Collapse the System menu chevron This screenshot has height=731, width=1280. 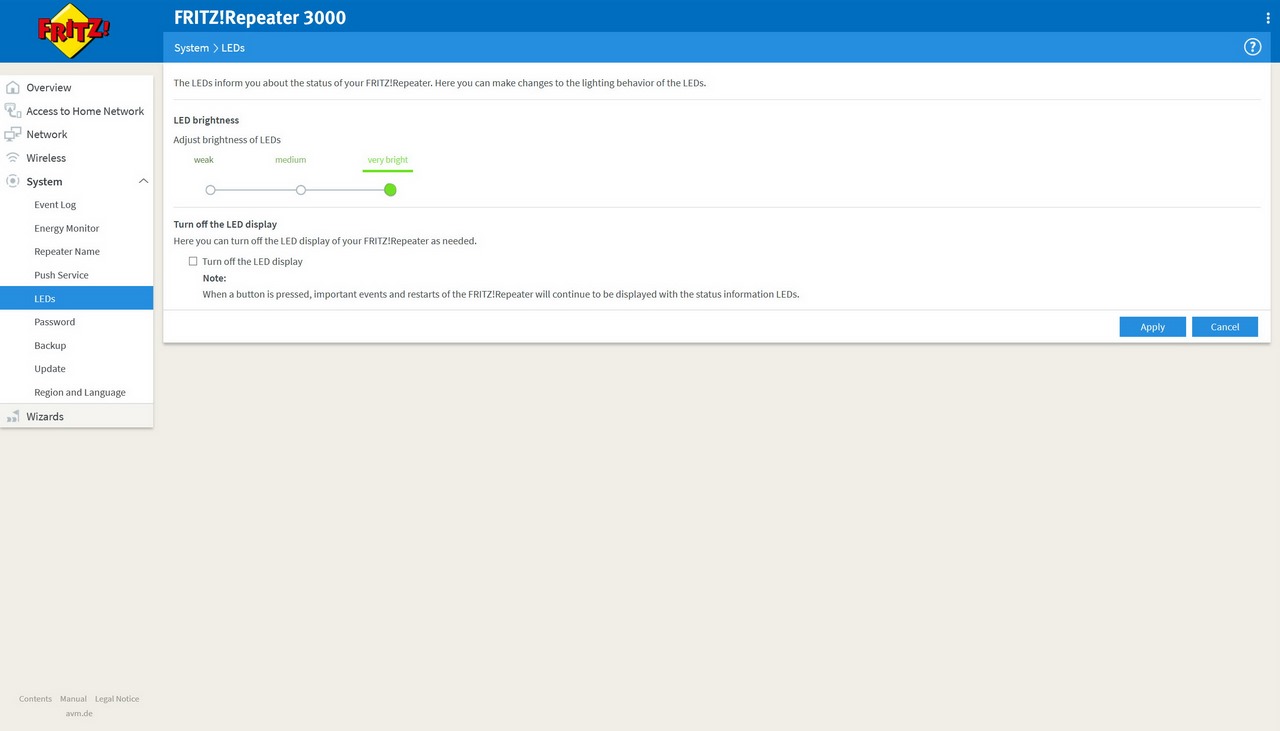[x=143, y=181]
